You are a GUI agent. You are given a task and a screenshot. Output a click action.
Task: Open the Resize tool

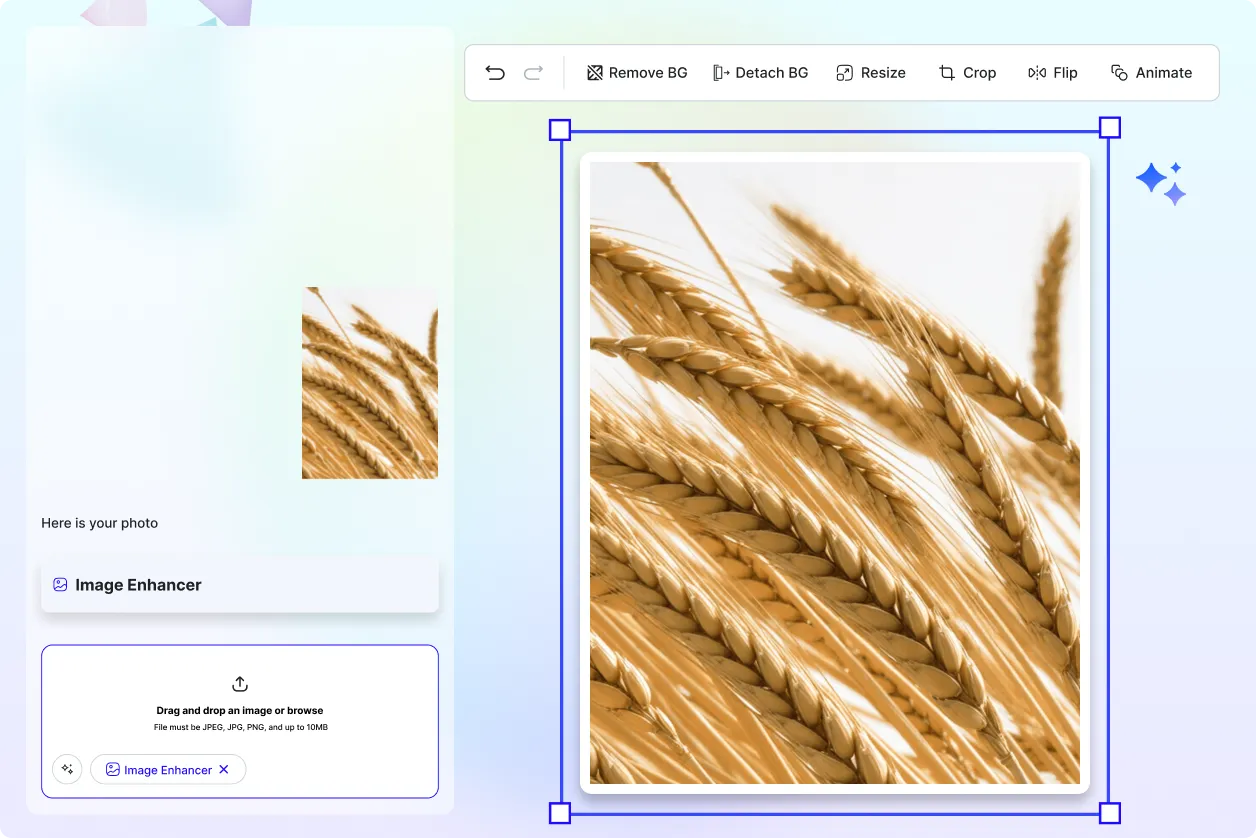pos(870,73)
